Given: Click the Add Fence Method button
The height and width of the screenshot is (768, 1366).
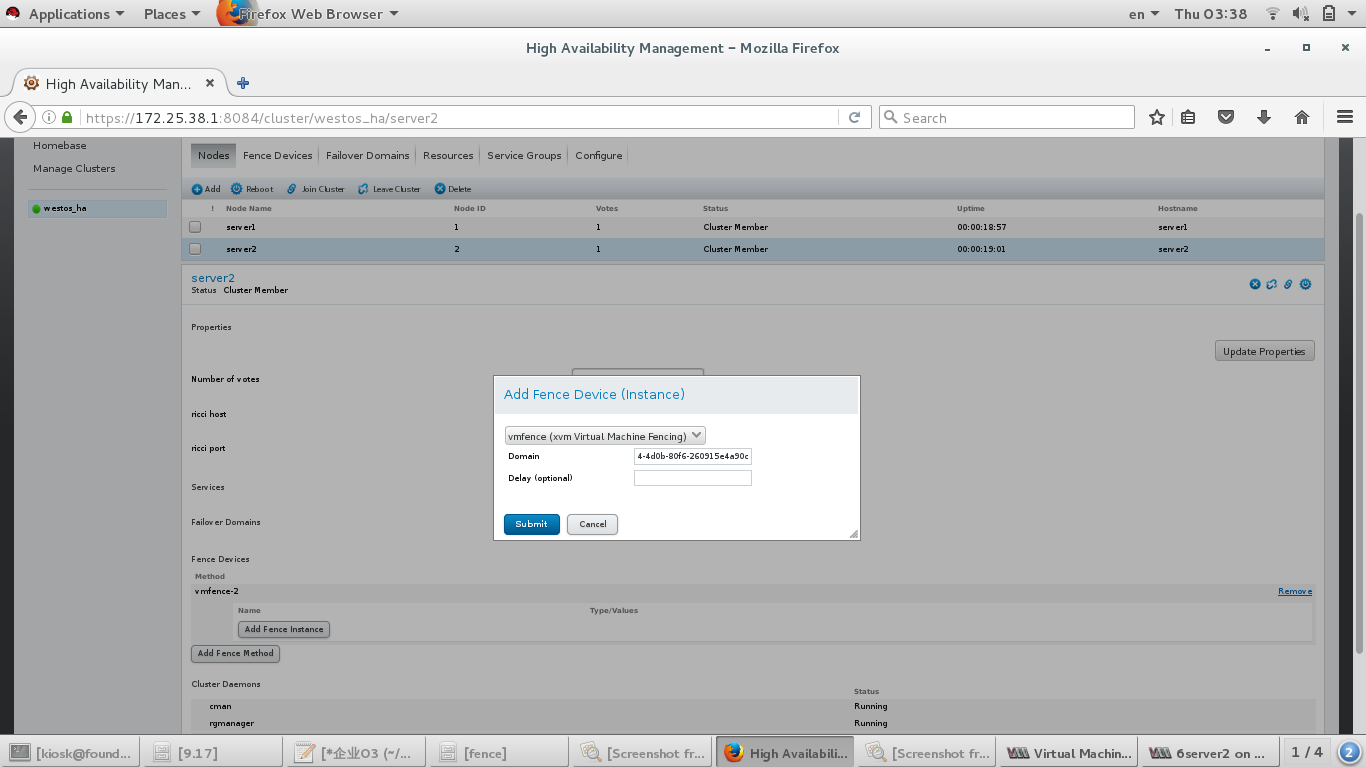Looking at the screenshot, I should pyautogui.click(x=235, y=653).
